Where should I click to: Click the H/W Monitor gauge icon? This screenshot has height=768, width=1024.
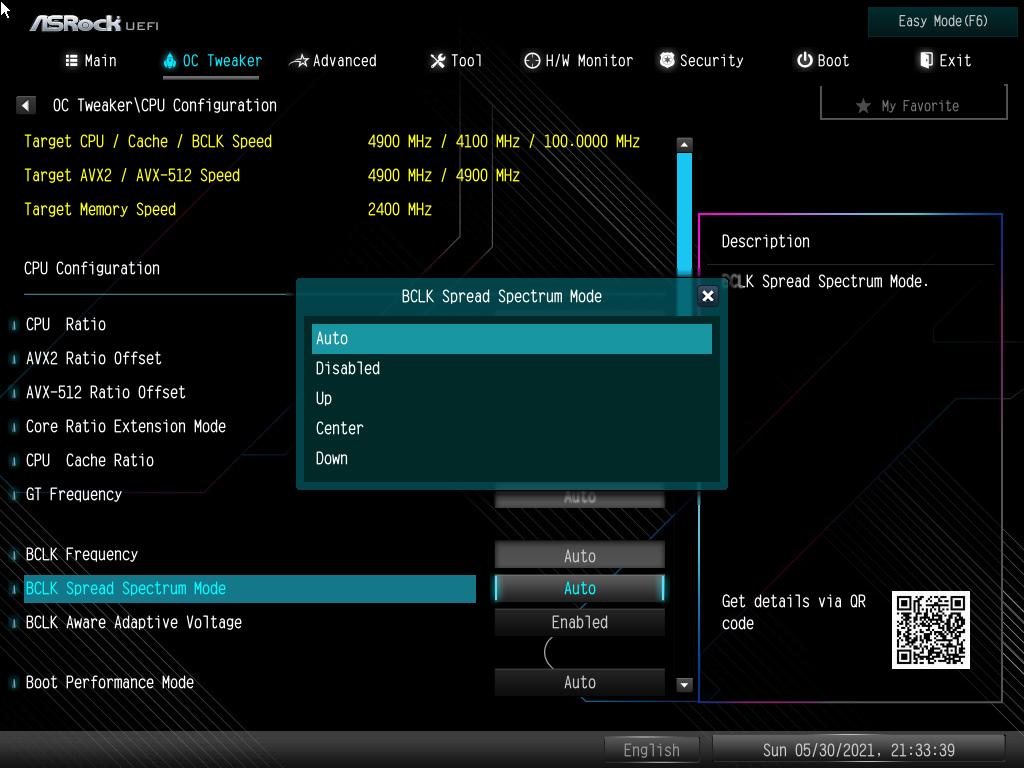532,61
